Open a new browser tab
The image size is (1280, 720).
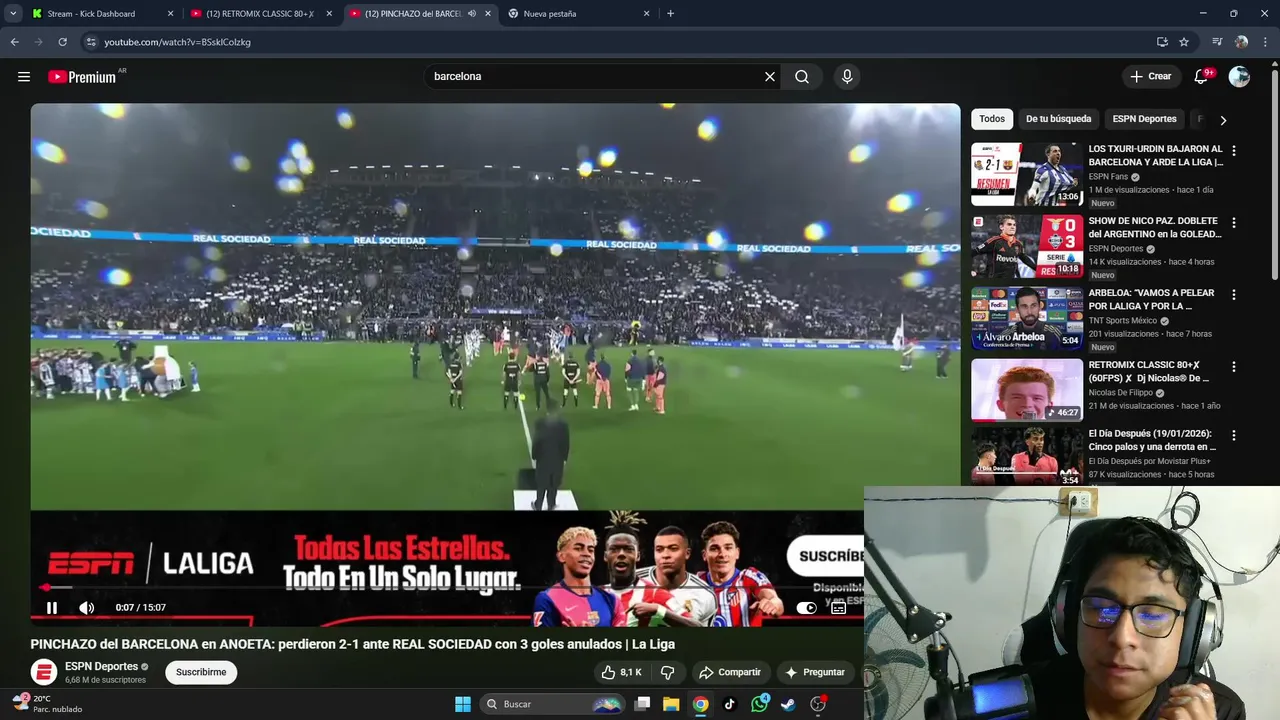pos(670,14)
